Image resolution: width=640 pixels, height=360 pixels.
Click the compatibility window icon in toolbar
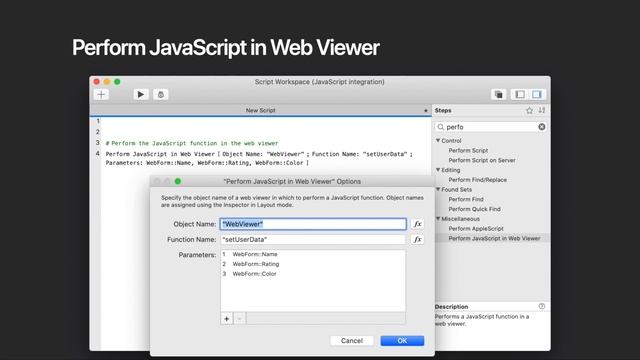pos(499,95)
